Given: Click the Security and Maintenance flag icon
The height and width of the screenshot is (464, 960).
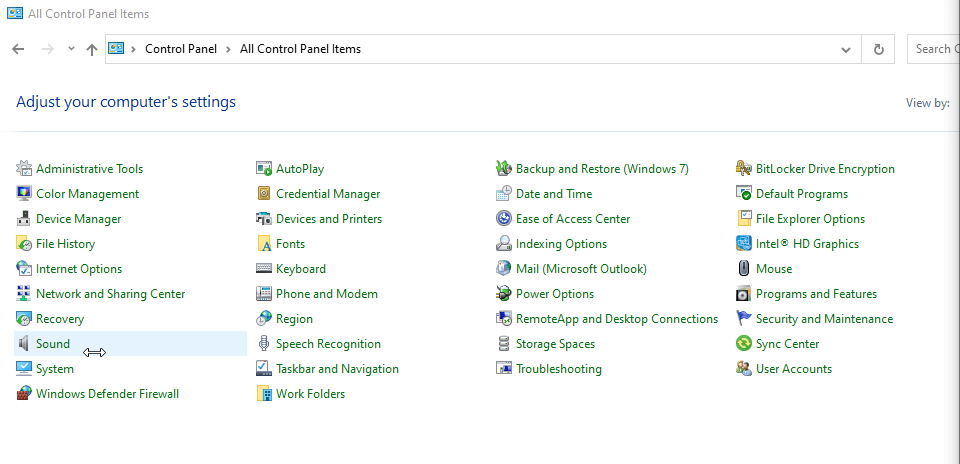Looking at the screenshot, I should pos(744,319).
